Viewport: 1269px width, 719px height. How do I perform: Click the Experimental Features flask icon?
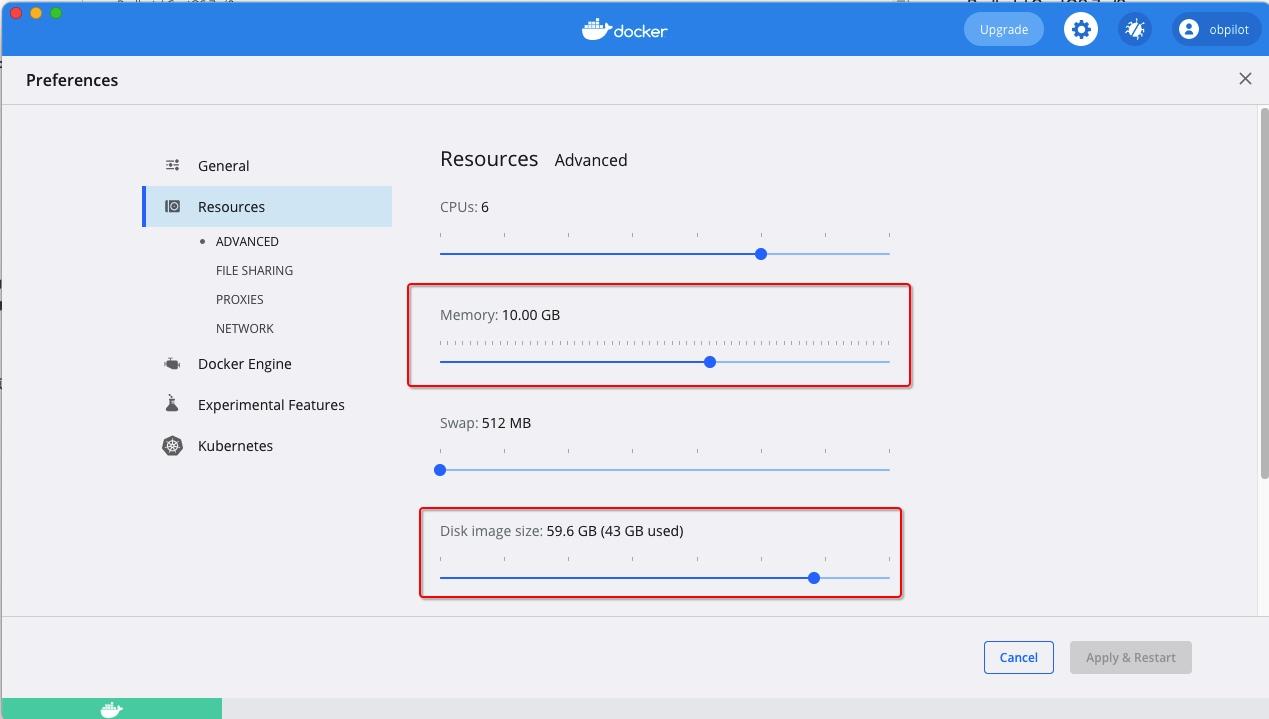(x=172, y=404)
